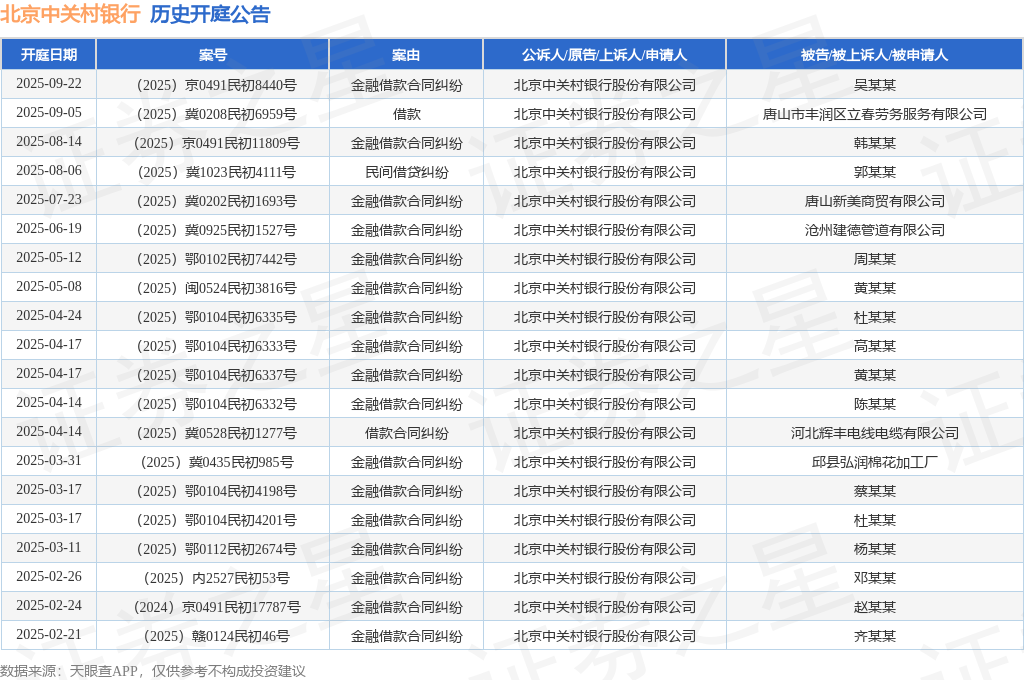Click the date 2025-05-12
Image resolution: width=1024 pixels, height=680 pixels.
49,258
